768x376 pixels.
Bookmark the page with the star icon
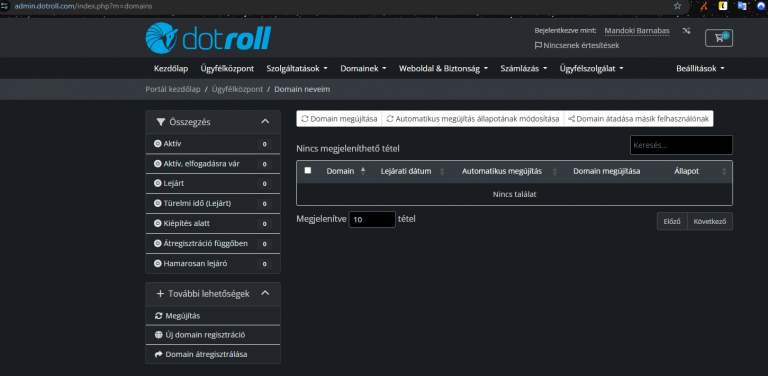pos(677,6)
